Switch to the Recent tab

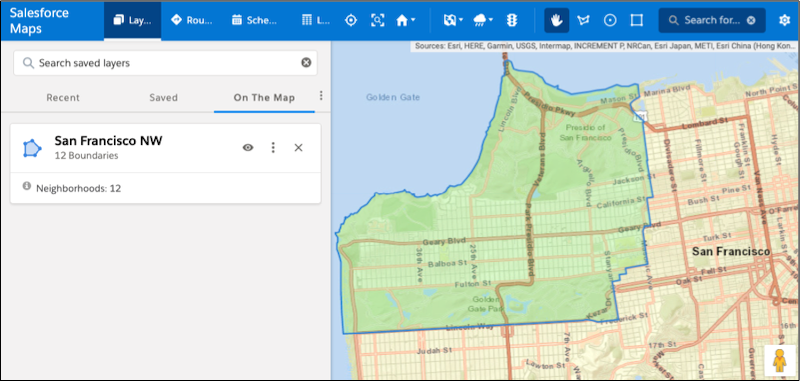point(63,97)
